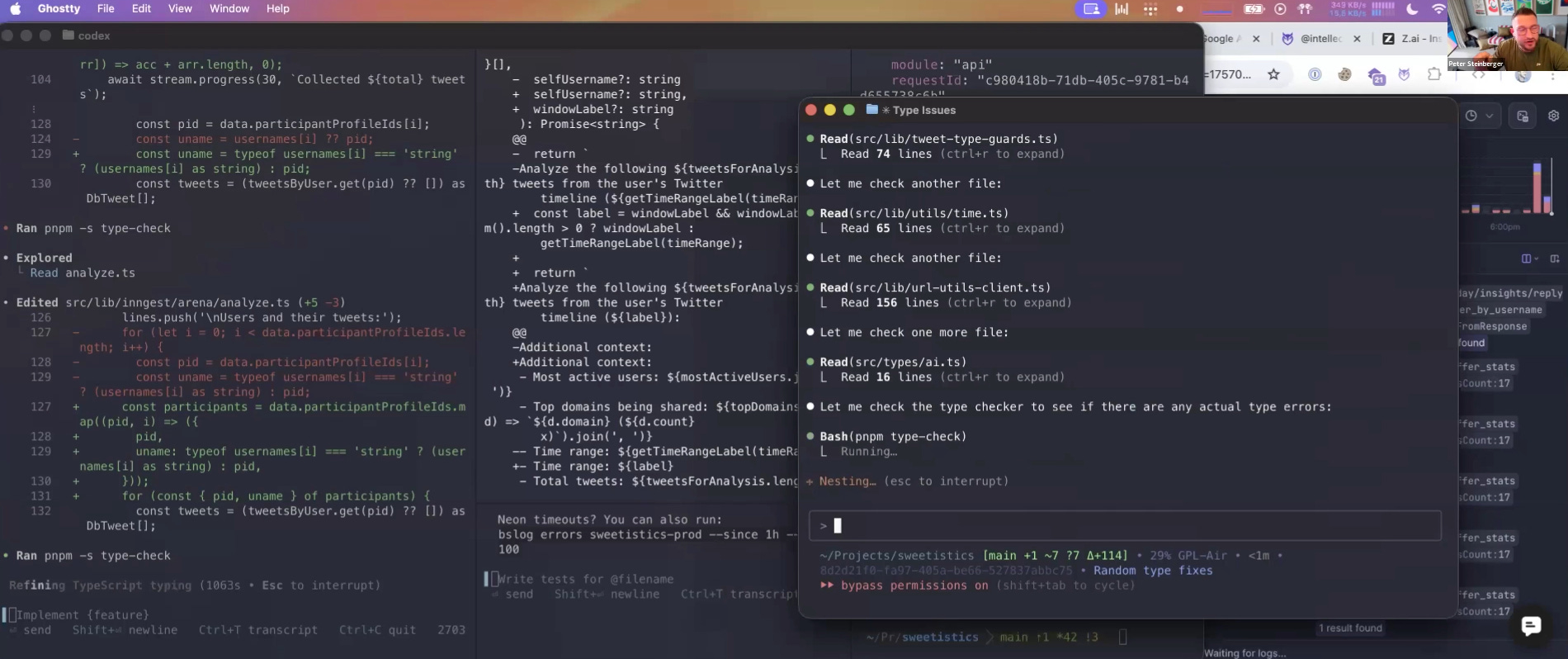
Task: Click the Implement {feature} codex prompt
Action: 83,615
